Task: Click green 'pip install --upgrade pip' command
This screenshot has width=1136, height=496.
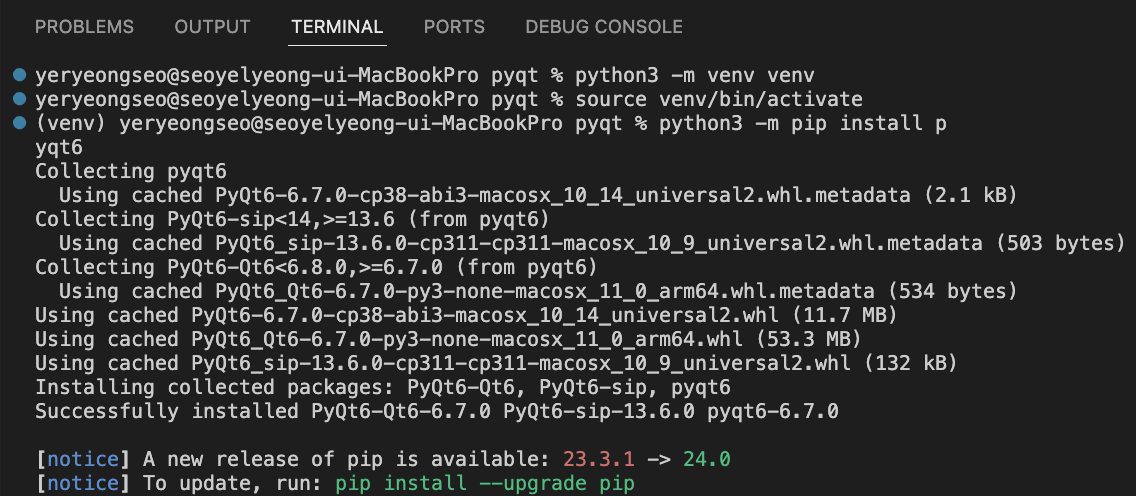Action: [x=485, y=483]
